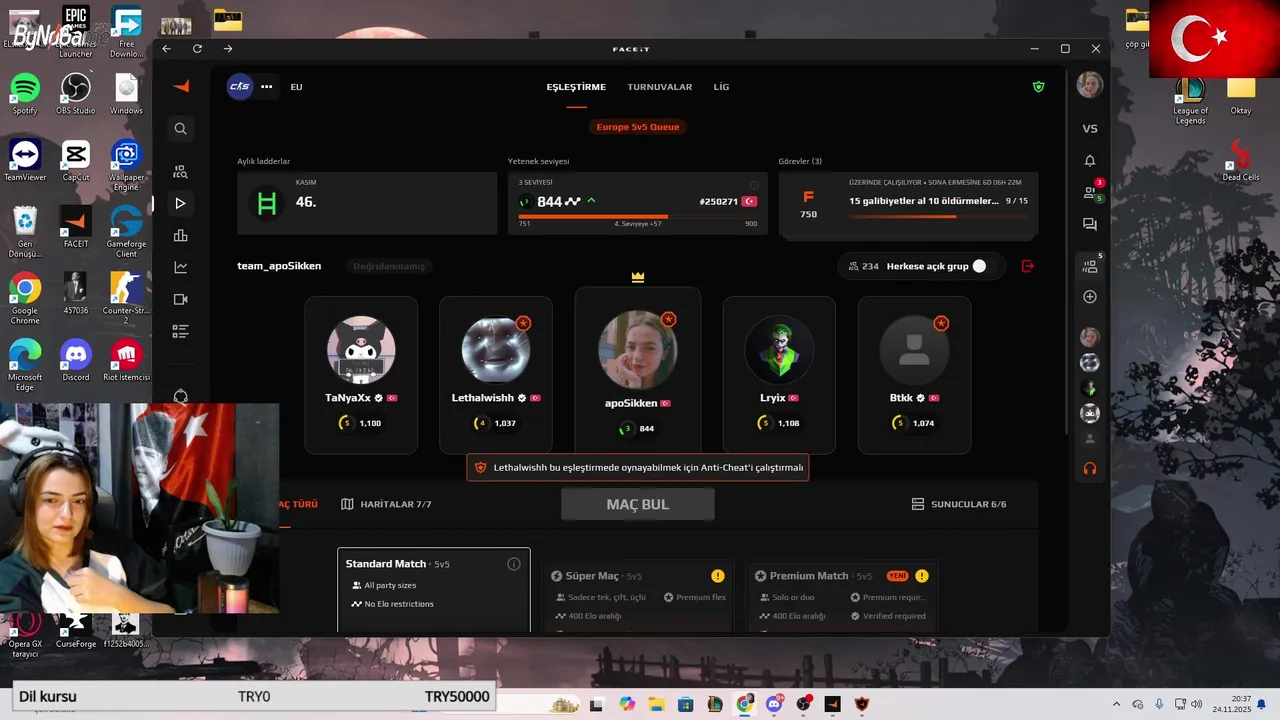Select the Standard Match card
1280x720 pixels.
434,590
